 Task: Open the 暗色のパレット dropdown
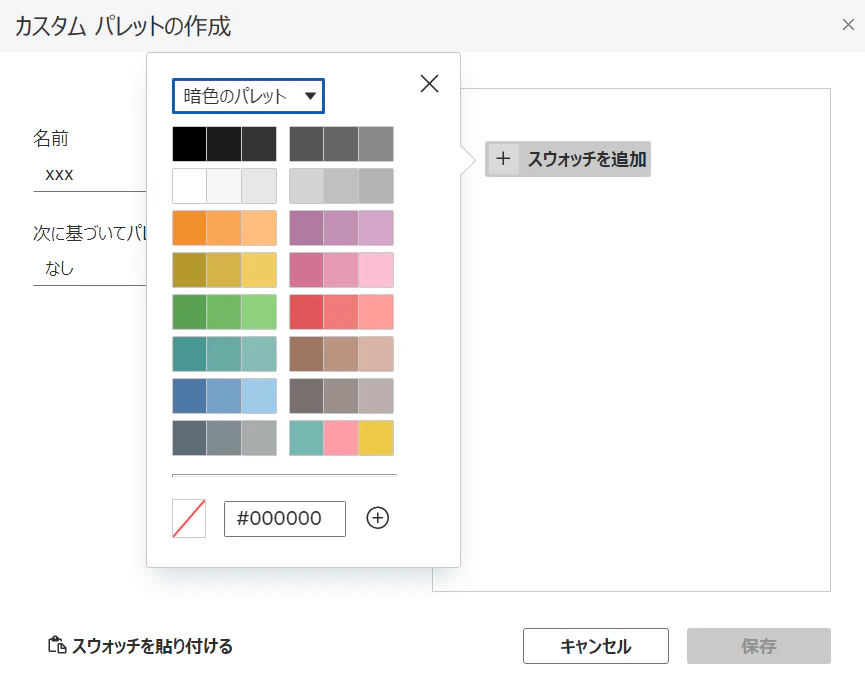[248, 96]
